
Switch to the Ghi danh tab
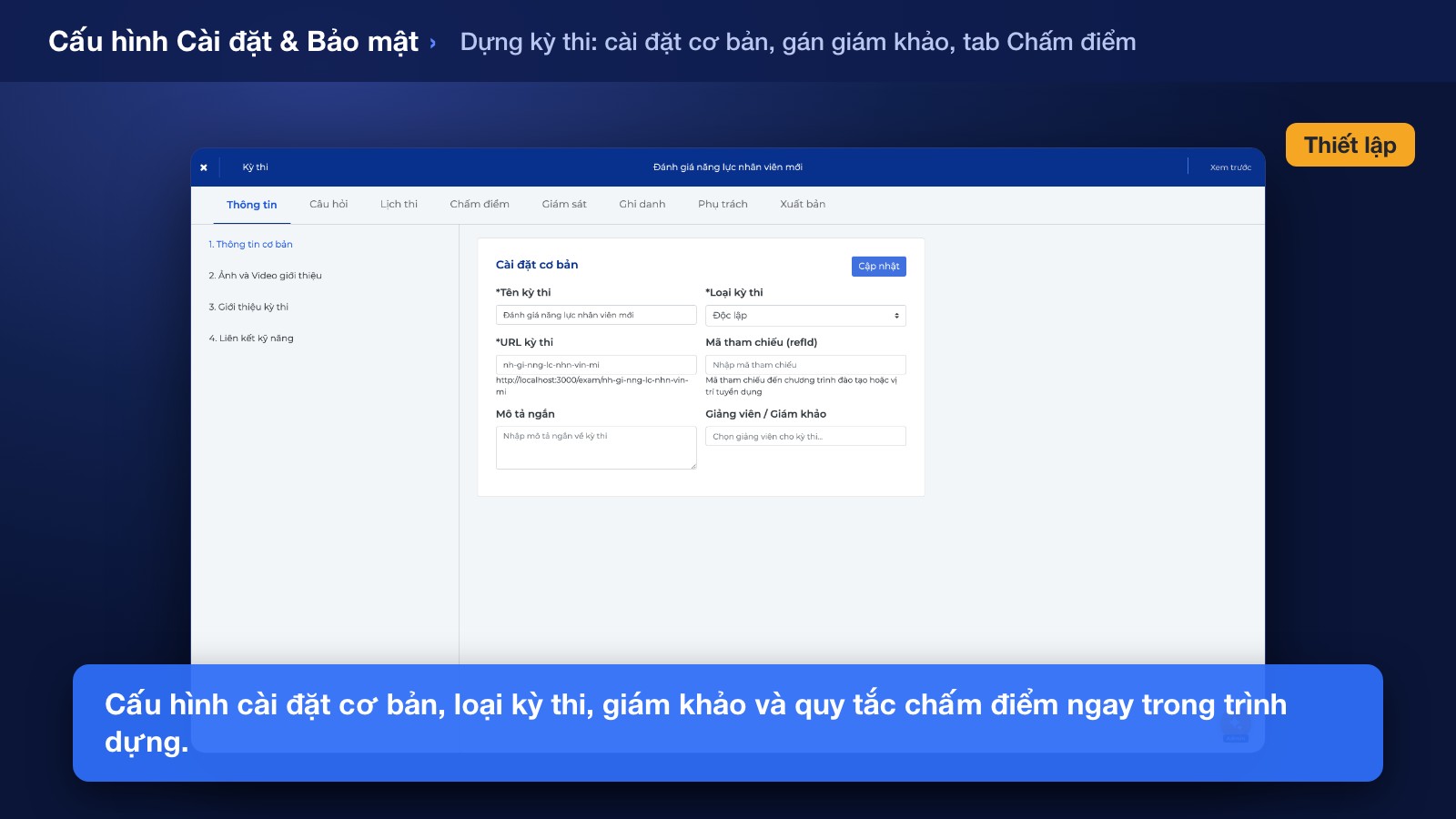coord(642,204)
